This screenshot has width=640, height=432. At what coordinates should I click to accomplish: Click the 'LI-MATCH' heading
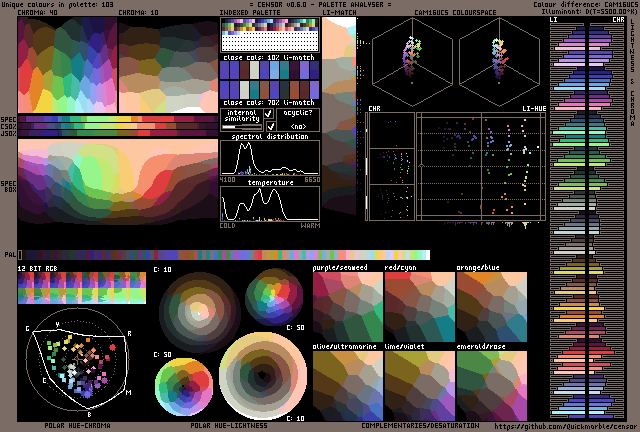click(x=340, y=13)
